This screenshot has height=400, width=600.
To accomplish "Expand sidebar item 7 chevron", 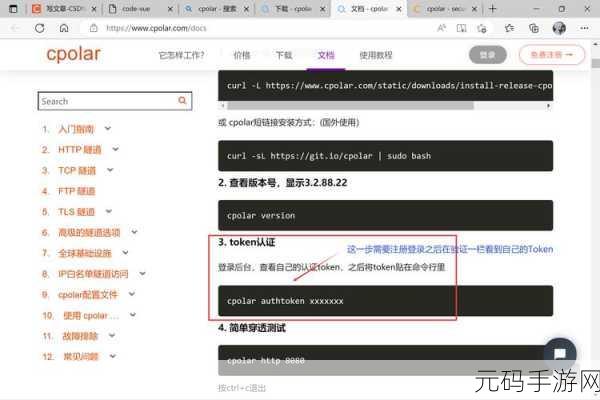I will 125,252.
